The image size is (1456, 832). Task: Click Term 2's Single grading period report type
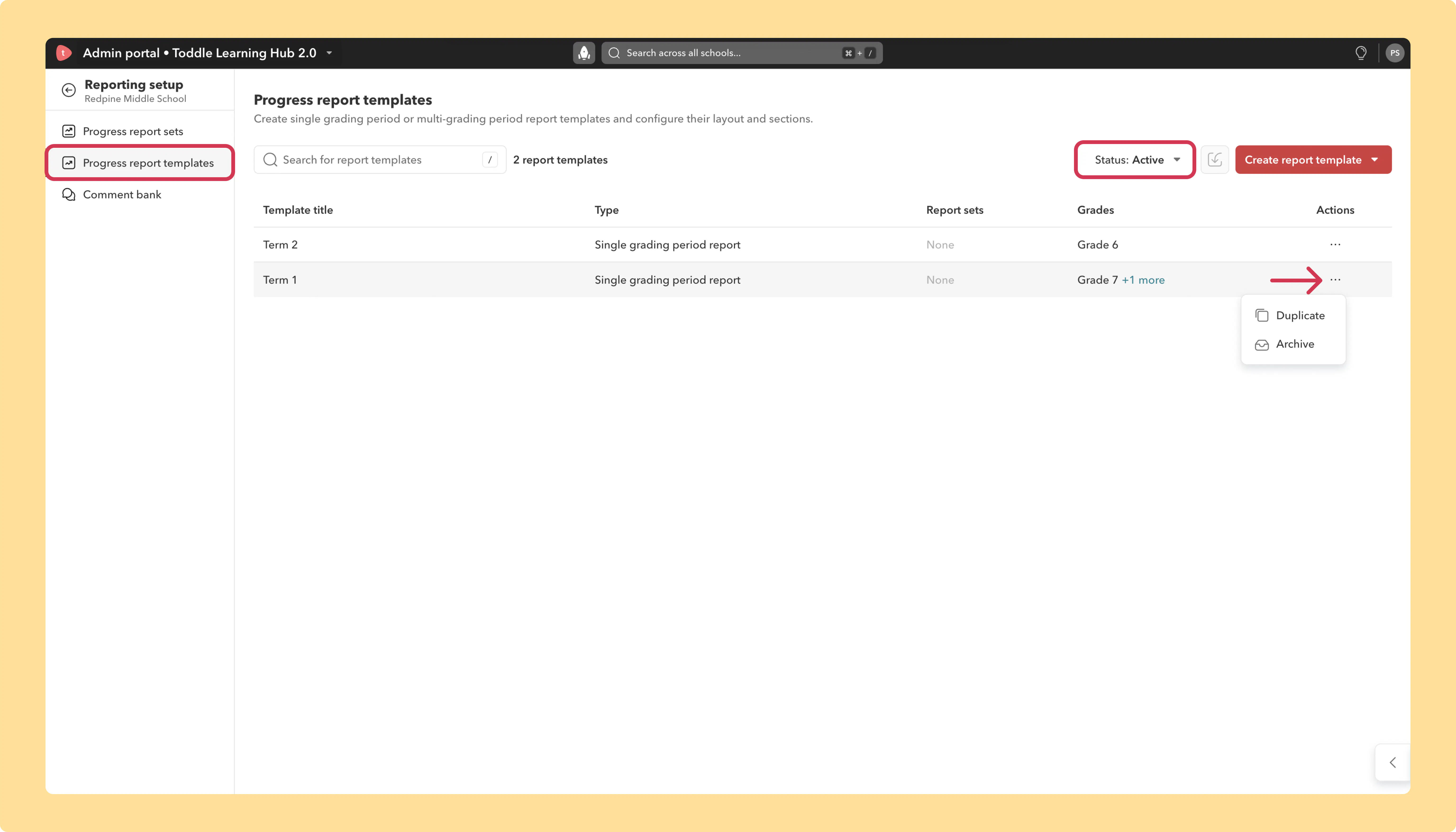(x=667, y=244)
